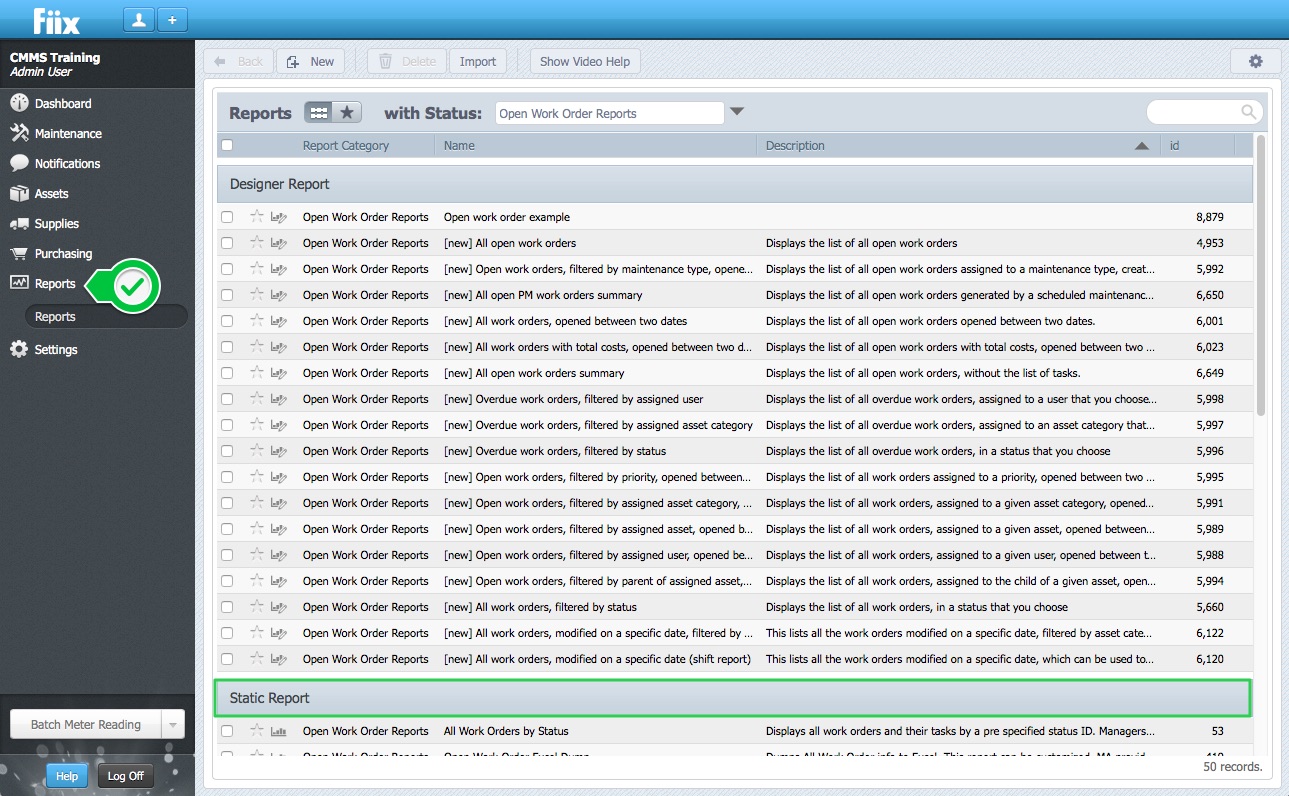
Task: Star the 'Open work order example' report
Action: pyautogui.click(x=257, y=216)
